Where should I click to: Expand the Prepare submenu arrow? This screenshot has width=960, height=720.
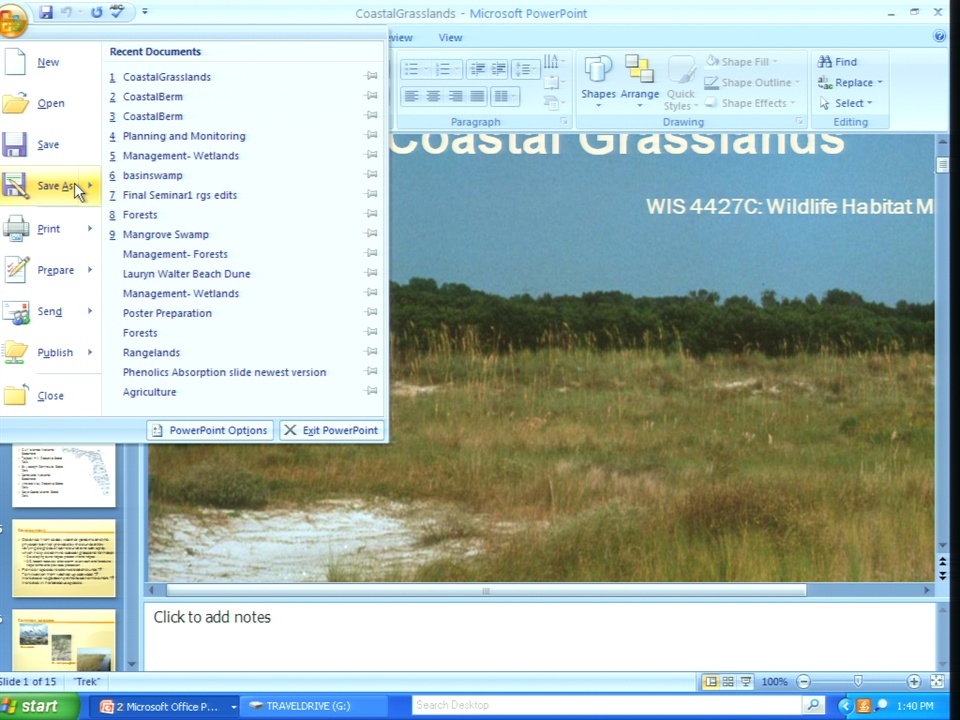coord(90,269)
